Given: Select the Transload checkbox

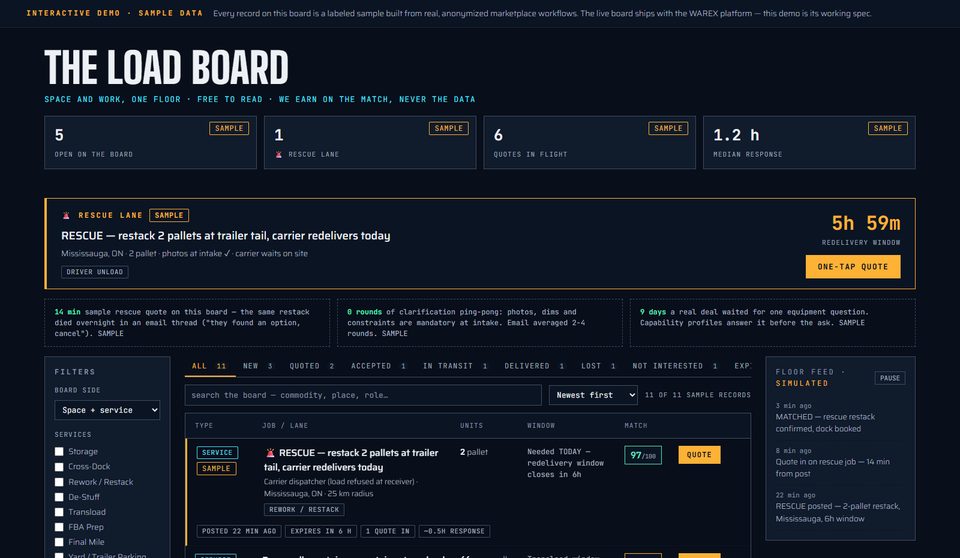Looking at the screenshot, I should (x=59, y=512).
